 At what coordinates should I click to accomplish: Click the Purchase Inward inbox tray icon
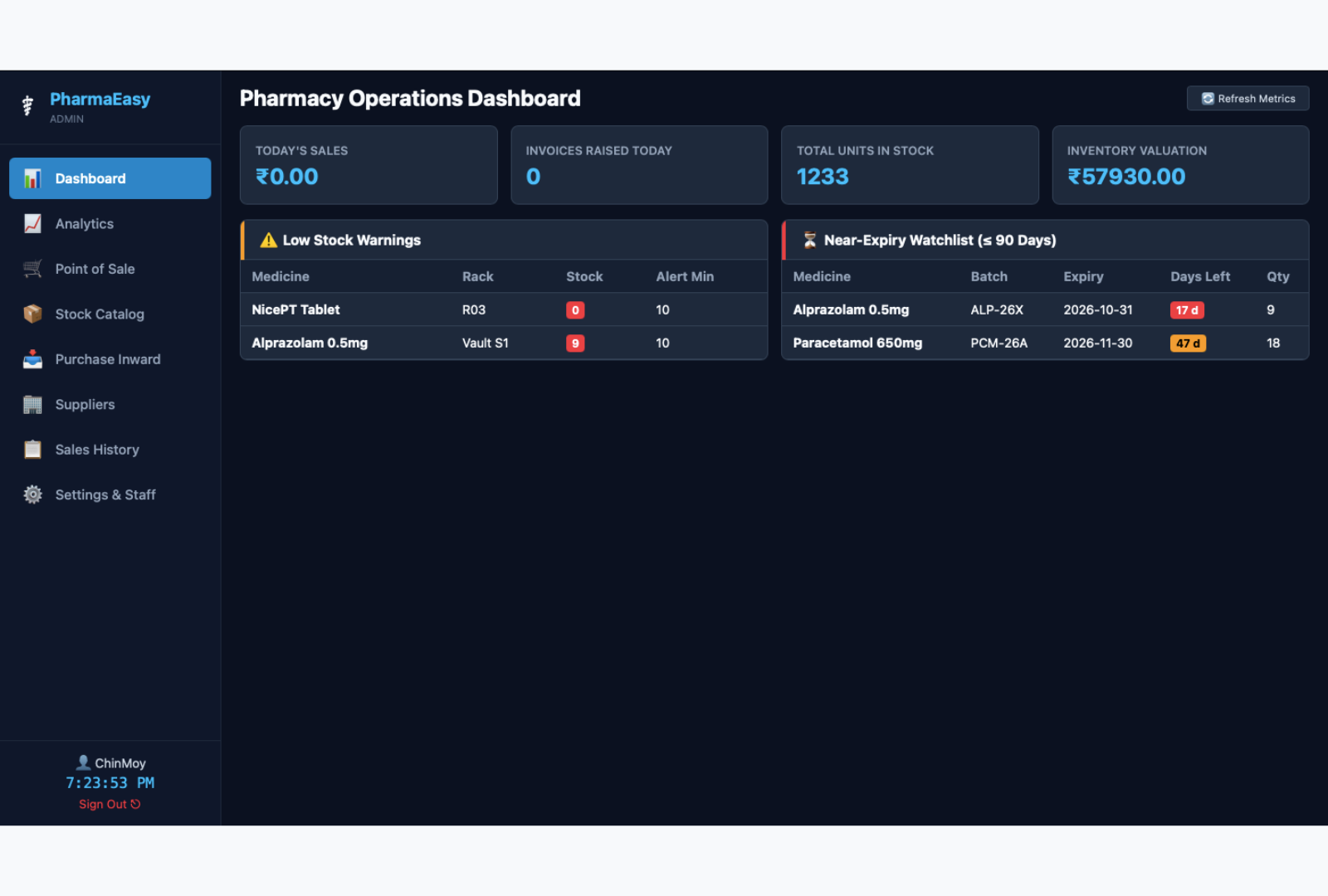pos(32,359)
